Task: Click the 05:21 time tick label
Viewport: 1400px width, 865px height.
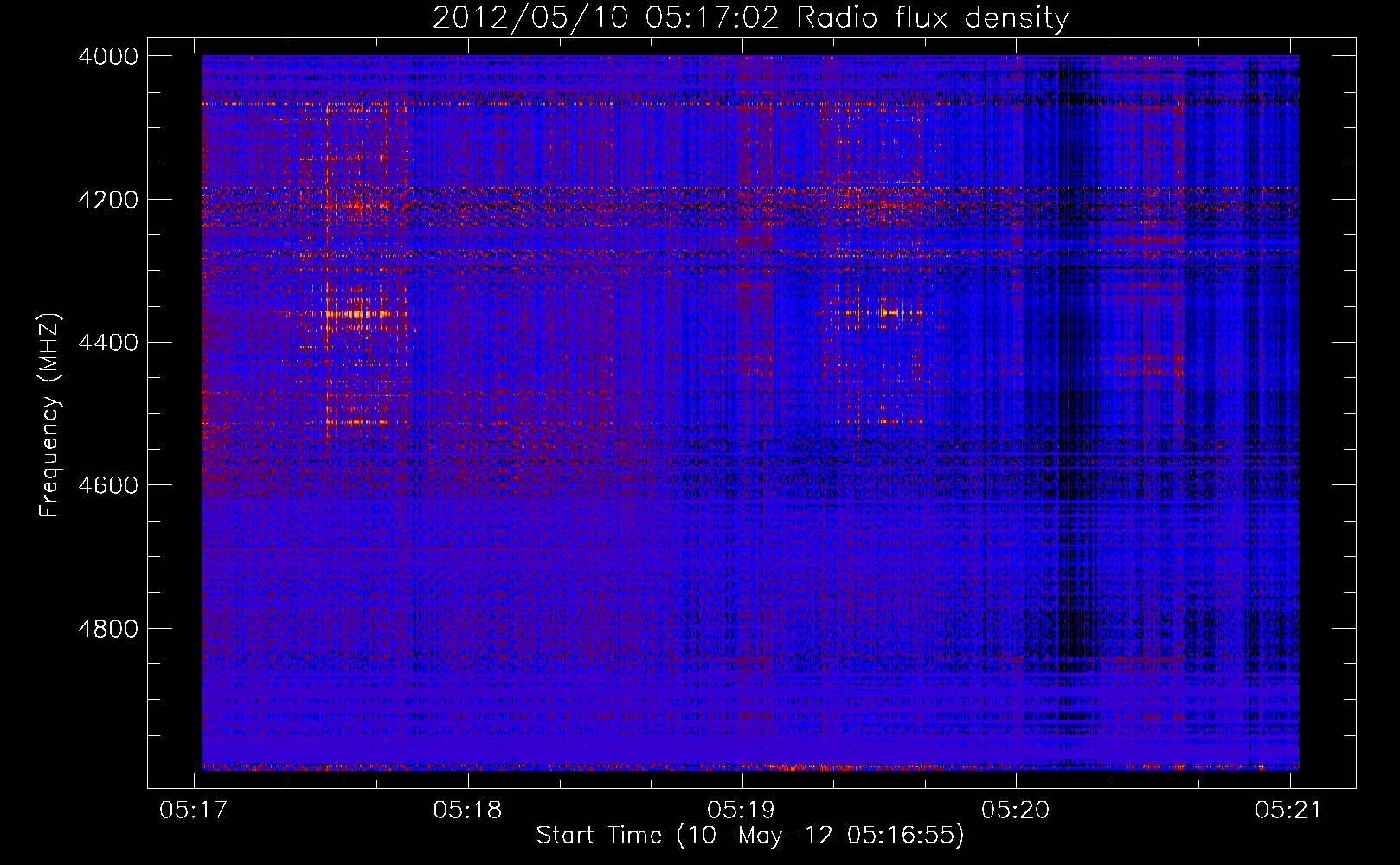Action: [1289, 811]
